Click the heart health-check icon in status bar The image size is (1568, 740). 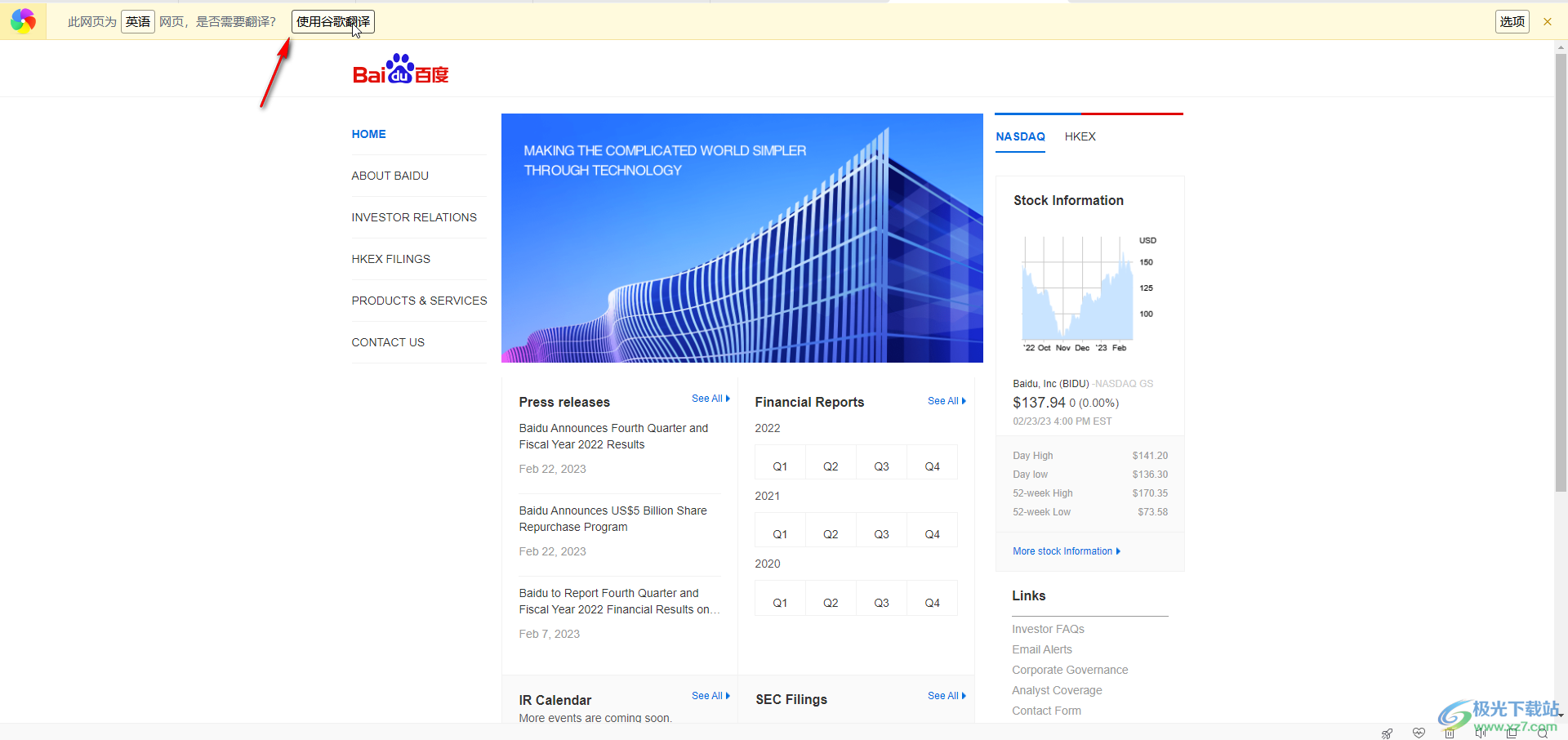1419,733
